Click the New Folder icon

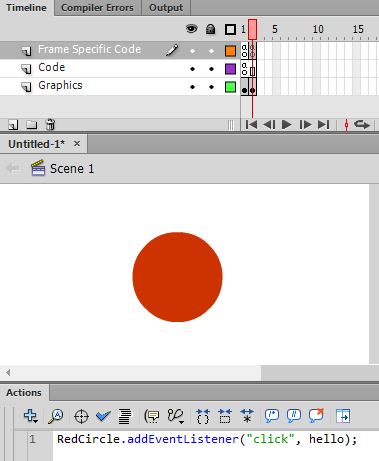click(32, 125)
